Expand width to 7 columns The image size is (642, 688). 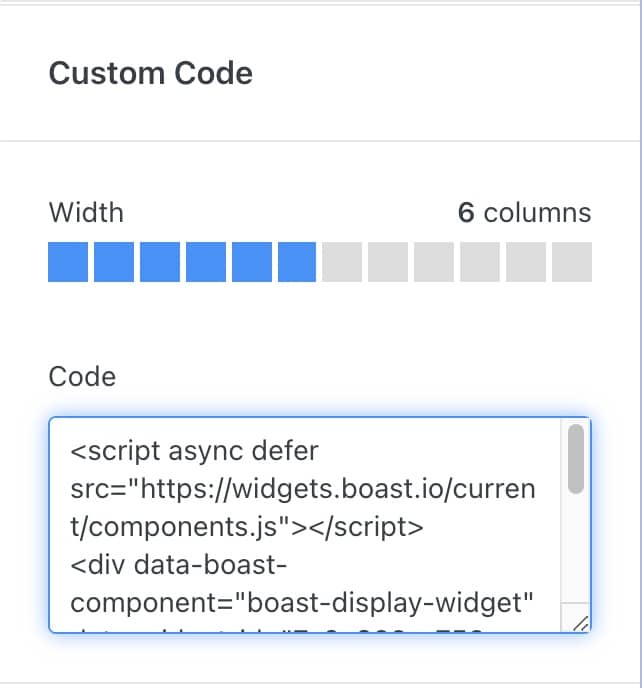pos(342,262)
